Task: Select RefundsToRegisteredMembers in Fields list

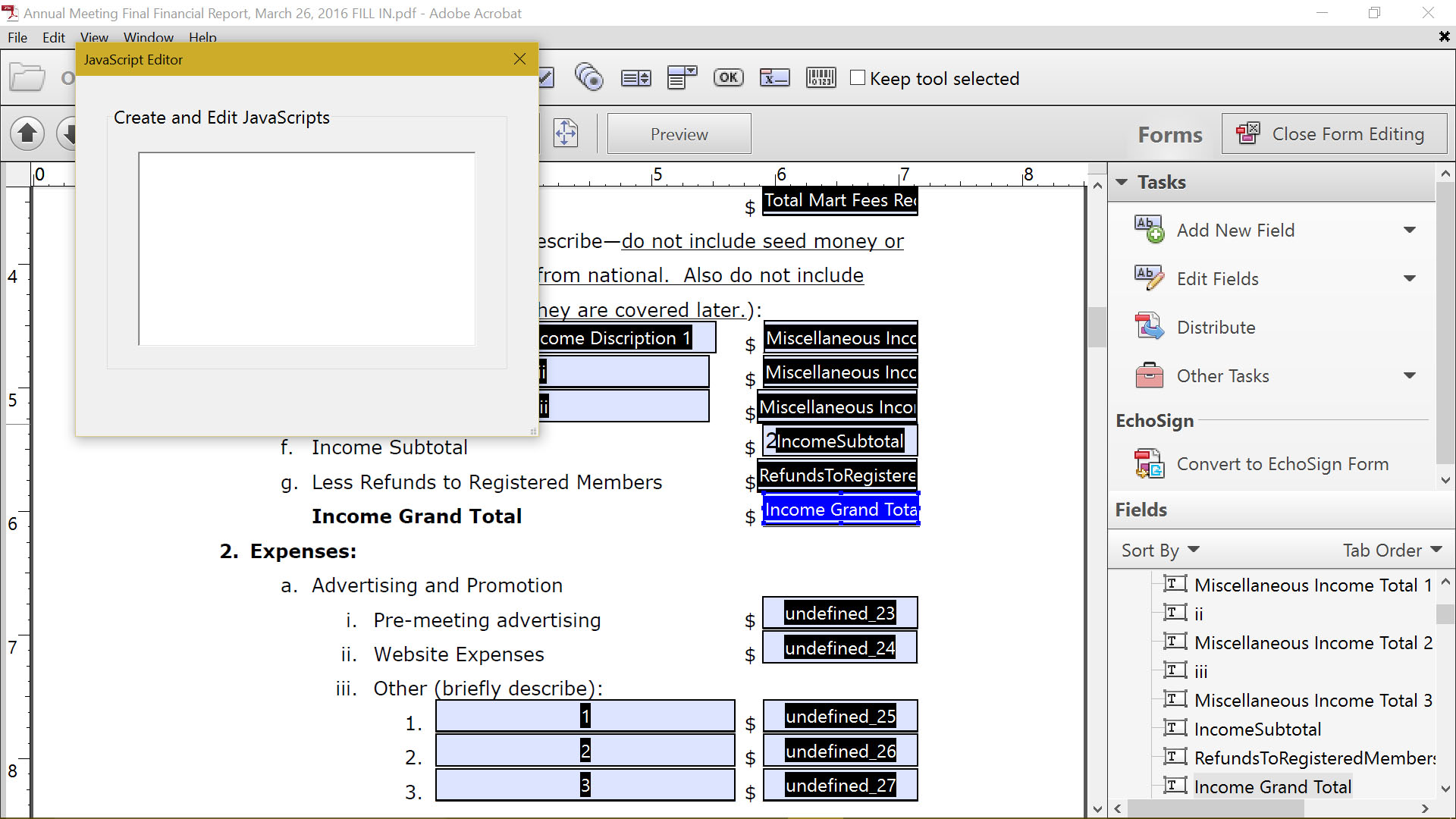Action: click(1314, 758)
